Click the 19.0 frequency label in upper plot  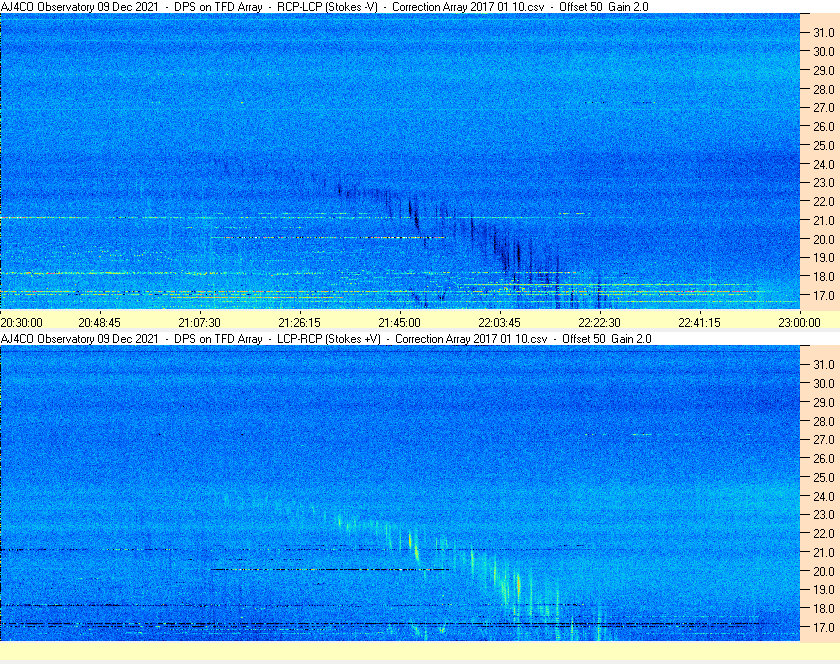824,258
